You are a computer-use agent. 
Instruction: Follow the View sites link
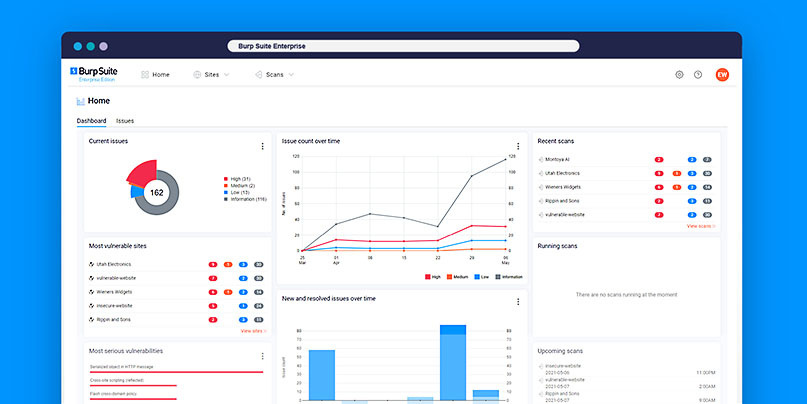pyautogui.click(x=253, y=331)
